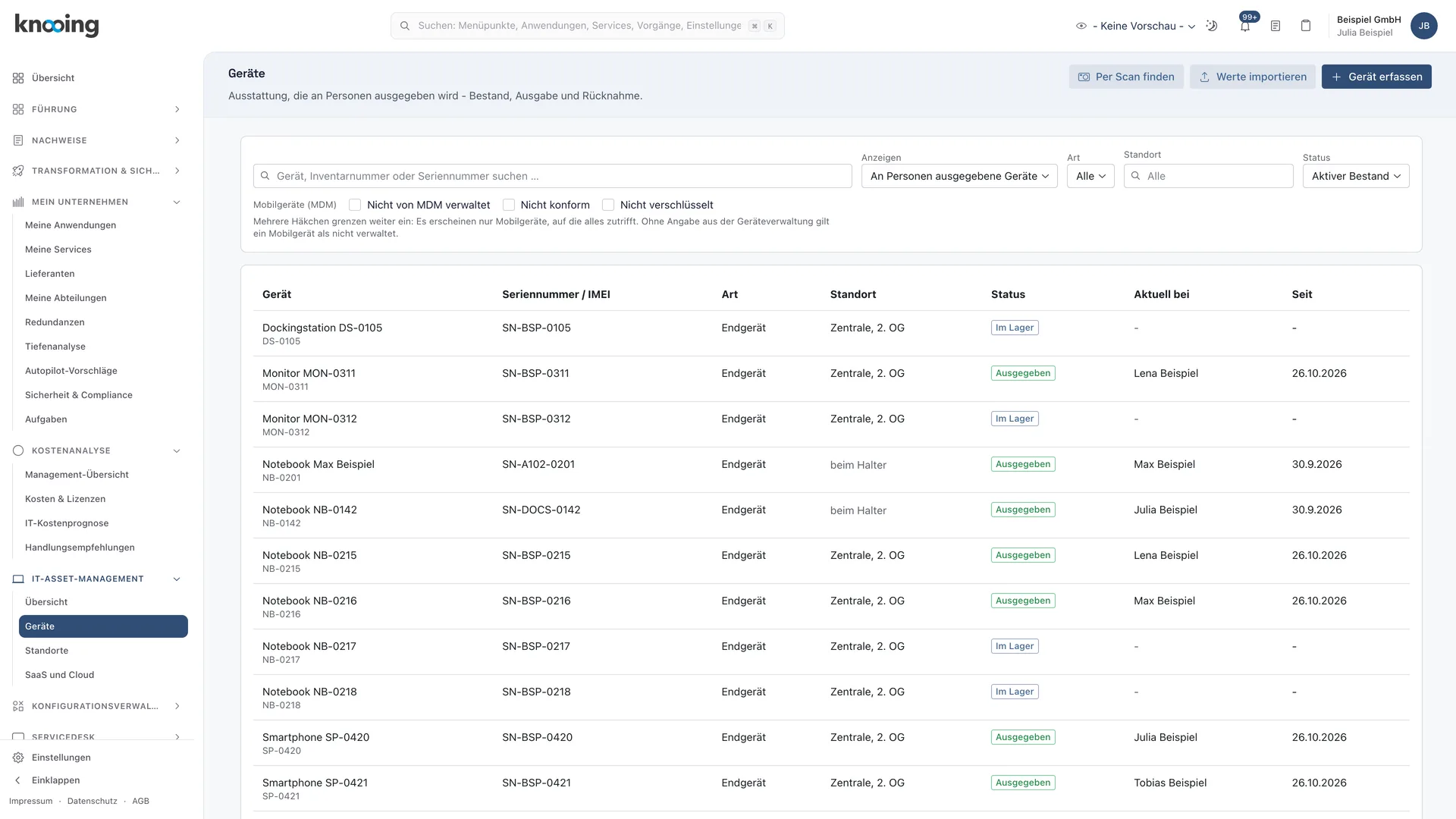
Task: Open the Anzeigen dropdown for issued devices
Action: [x=959, y=176]
